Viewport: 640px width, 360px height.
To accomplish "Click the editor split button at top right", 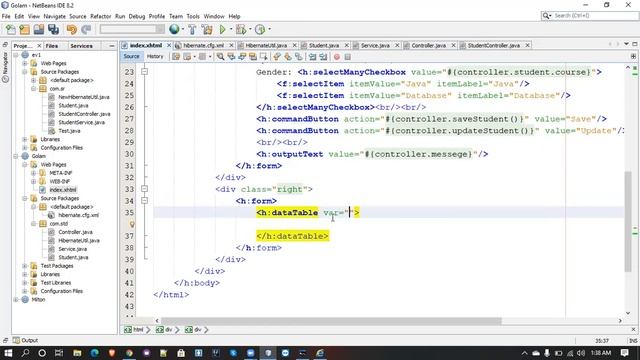I will tap(633, 56).
